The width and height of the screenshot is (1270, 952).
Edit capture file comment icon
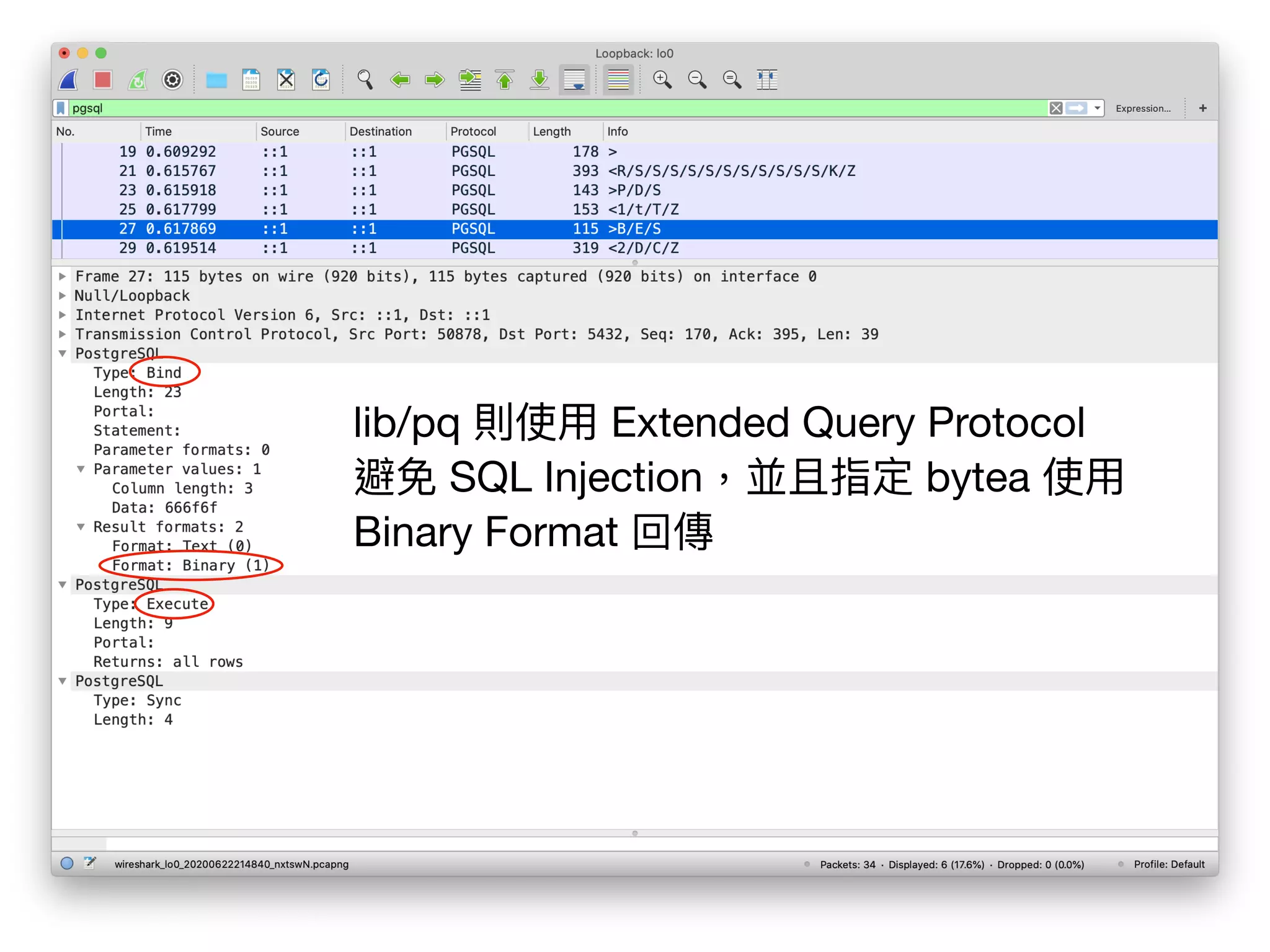click(90, 863)
